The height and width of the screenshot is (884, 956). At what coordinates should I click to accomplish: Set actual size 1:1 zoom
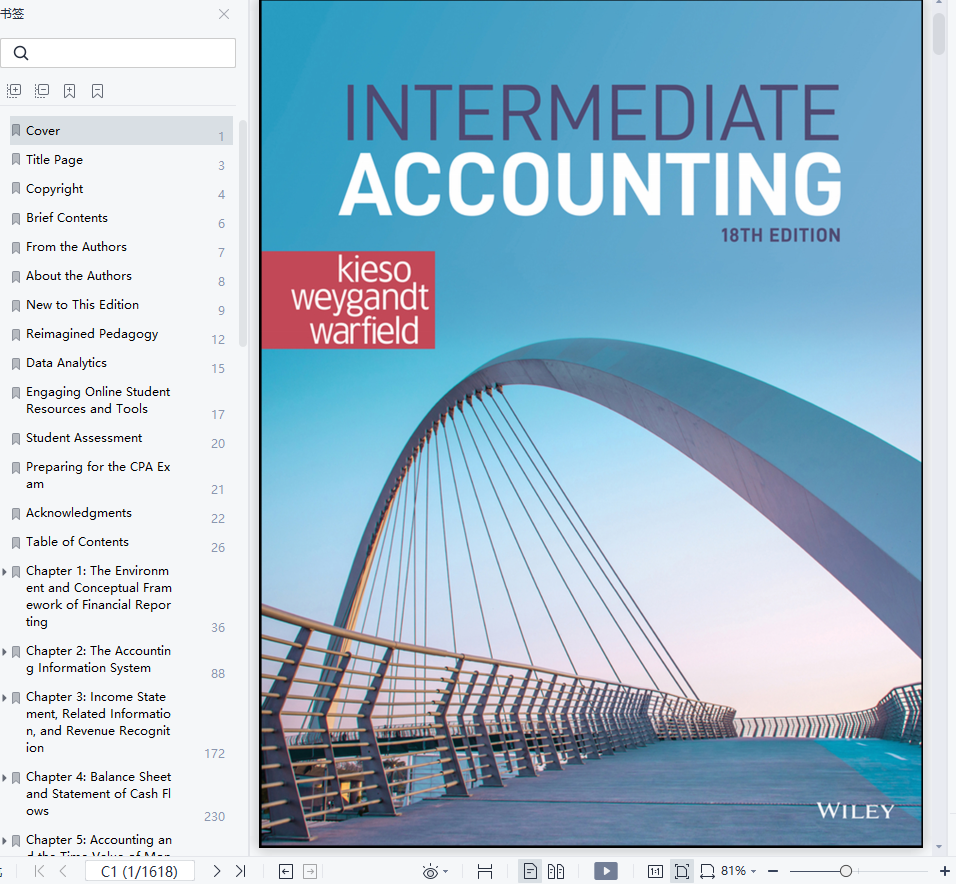point(655,872)
